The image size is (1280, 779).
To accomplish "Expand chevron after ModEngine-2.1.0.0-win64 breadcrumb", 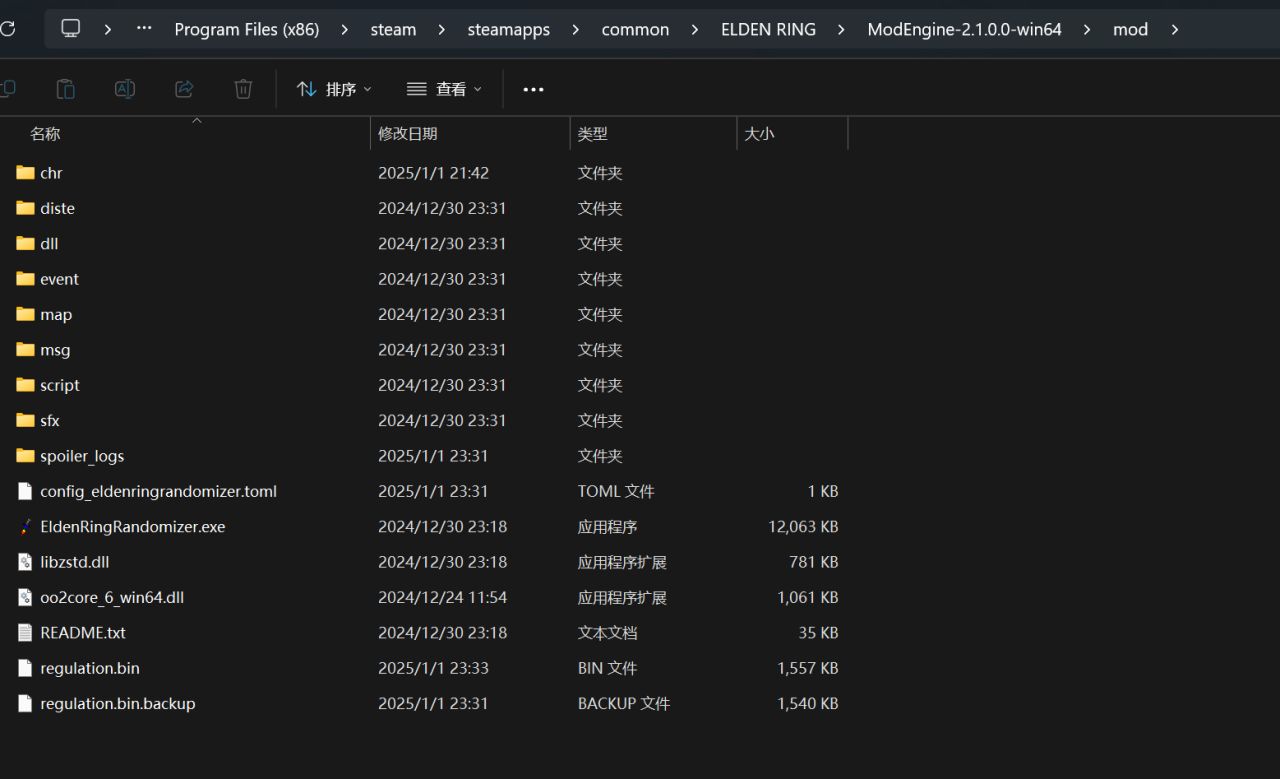I will pyautogui.click(x=1087, y=29).
